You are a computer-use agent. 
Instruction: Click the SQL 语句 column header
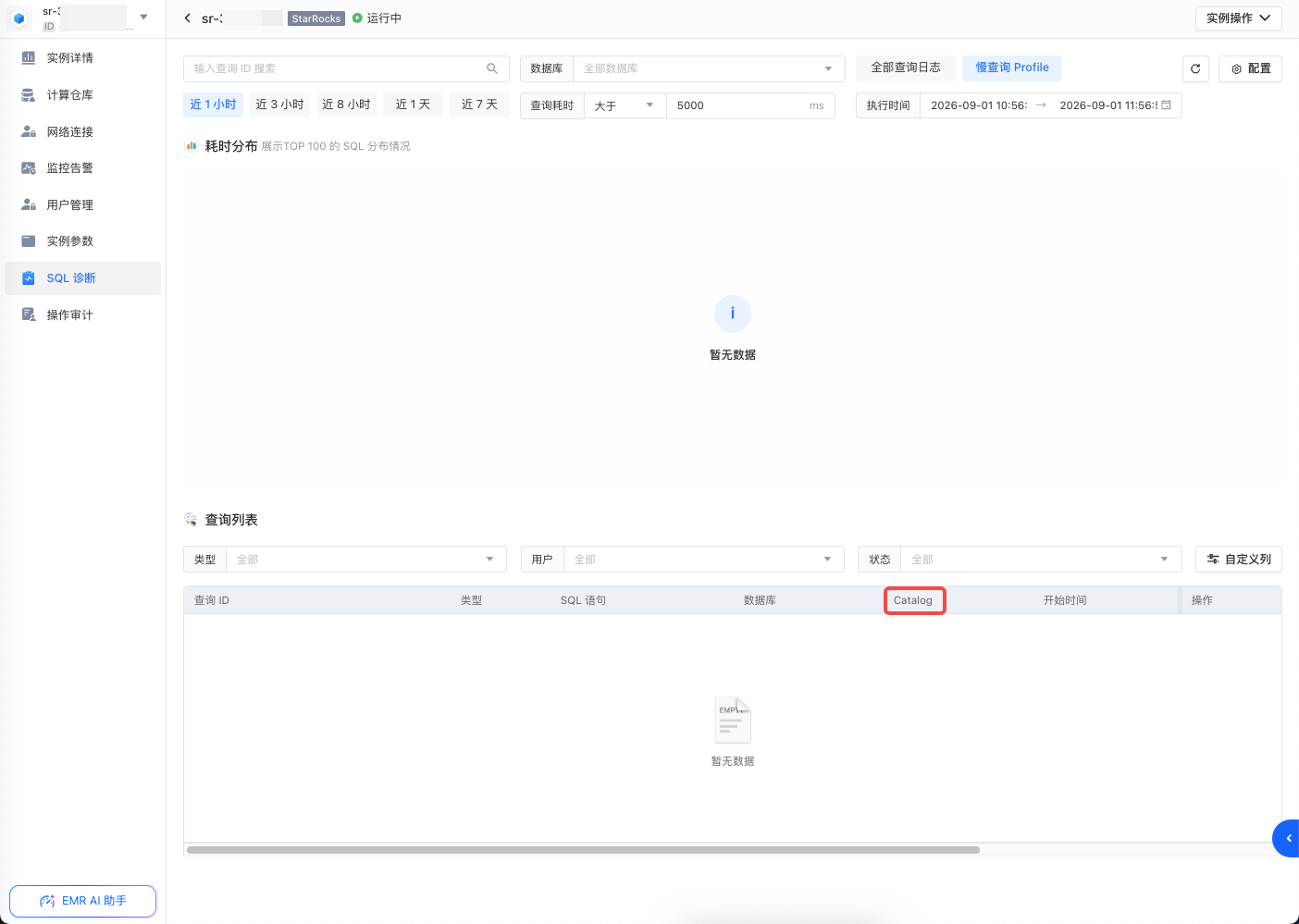click(x=583, y=600)
